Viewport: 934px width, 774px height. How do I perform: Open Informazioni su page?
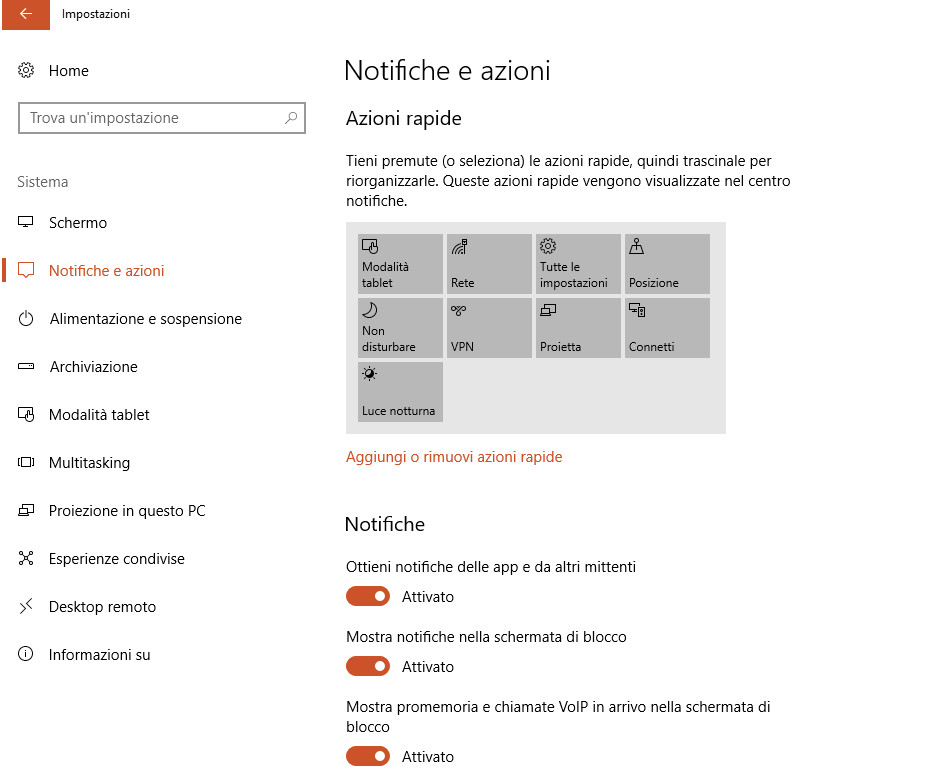[x=99, y=655]
